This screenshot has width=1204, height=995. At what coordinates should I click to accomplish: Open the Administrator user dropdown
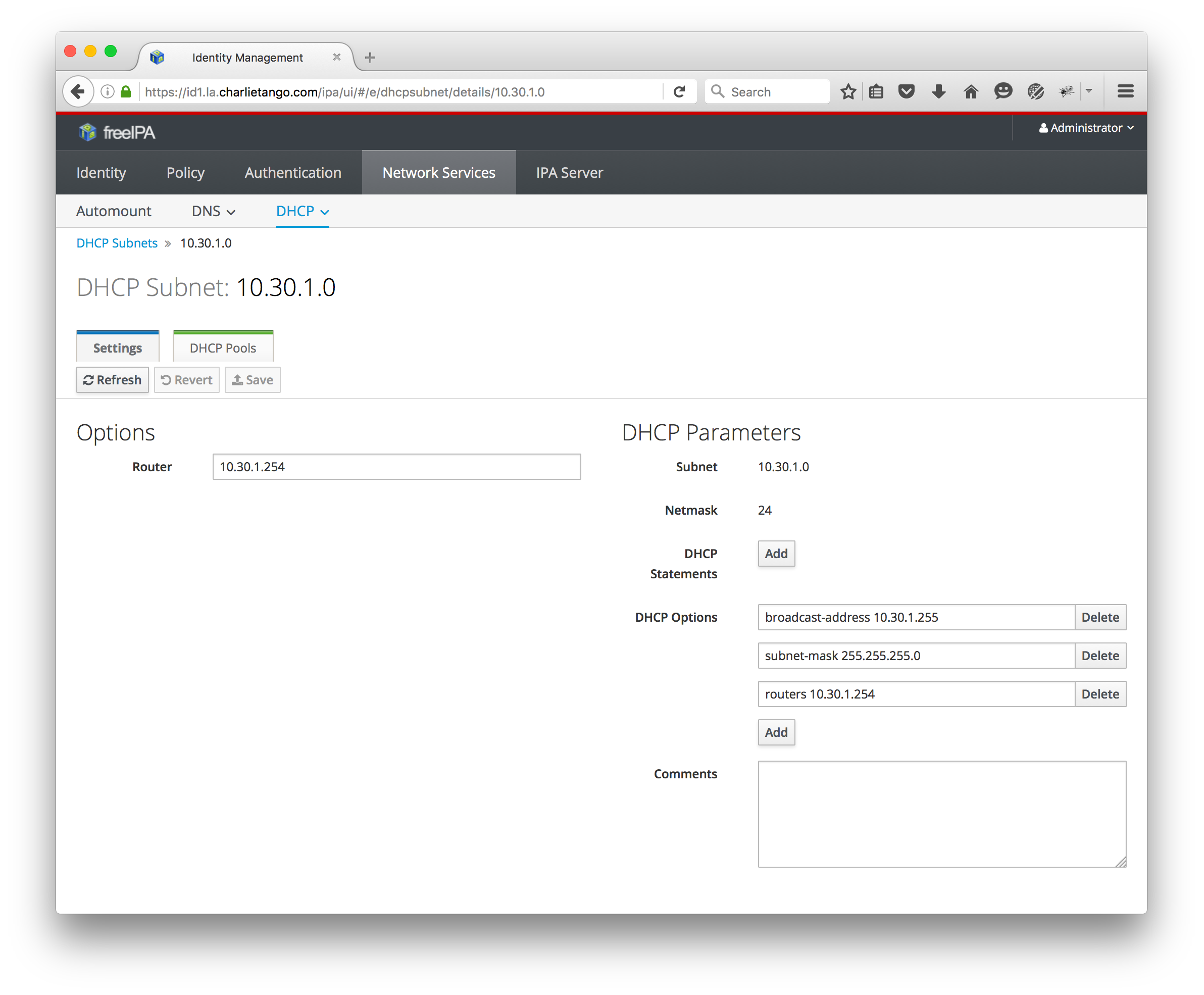[1086, 128]
